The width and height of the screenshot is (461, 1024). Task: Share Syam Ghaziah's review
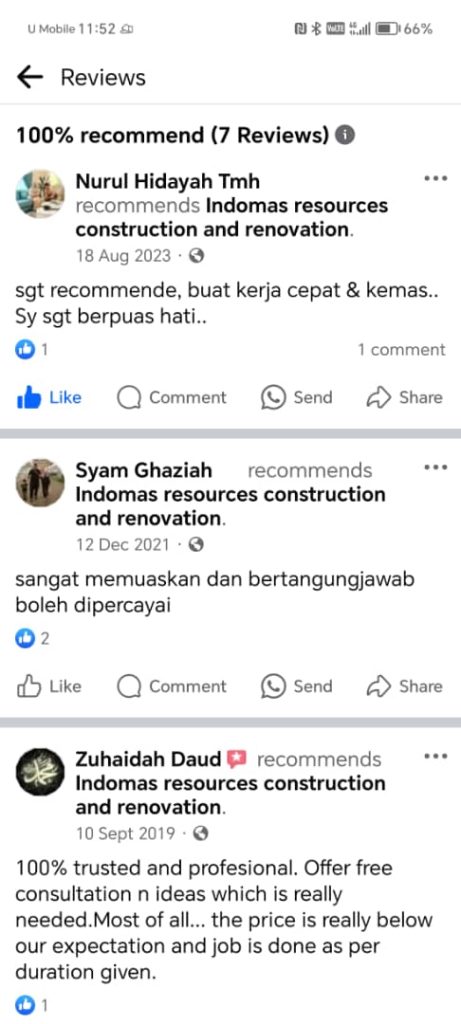pos(404,686)
